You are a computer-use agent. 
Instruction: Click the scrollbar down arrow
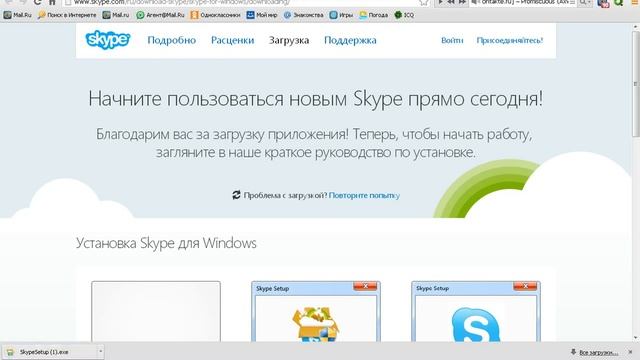tap(636, 338)
